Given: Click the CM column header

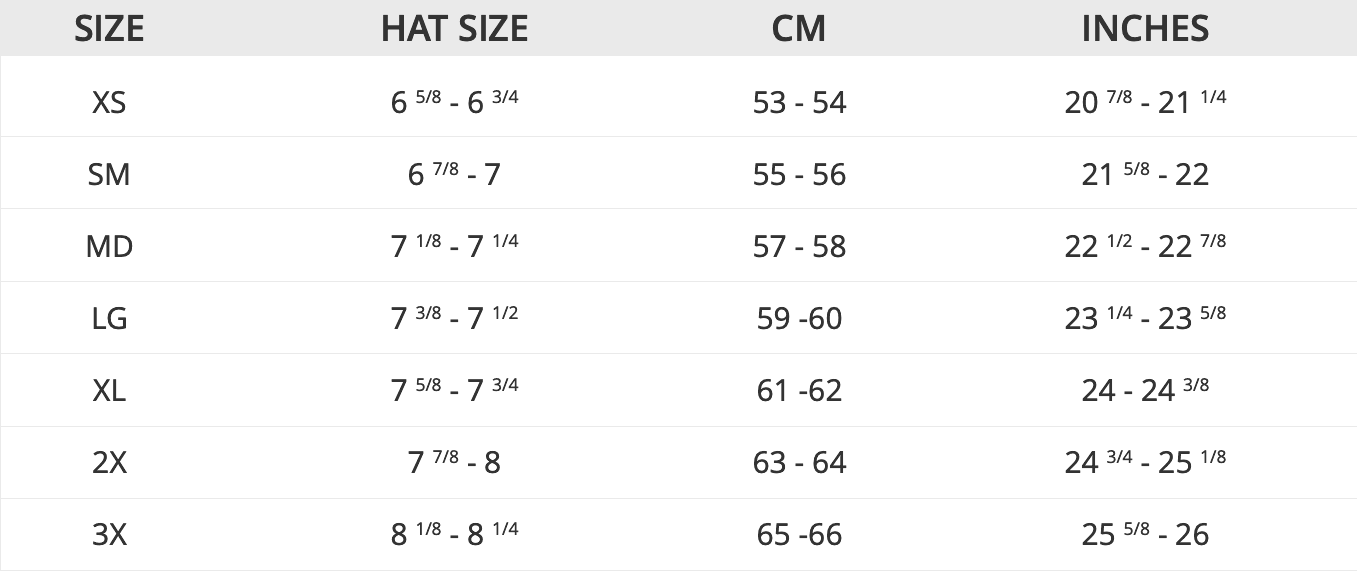Looking at the screenshot, I should (799, 28).
